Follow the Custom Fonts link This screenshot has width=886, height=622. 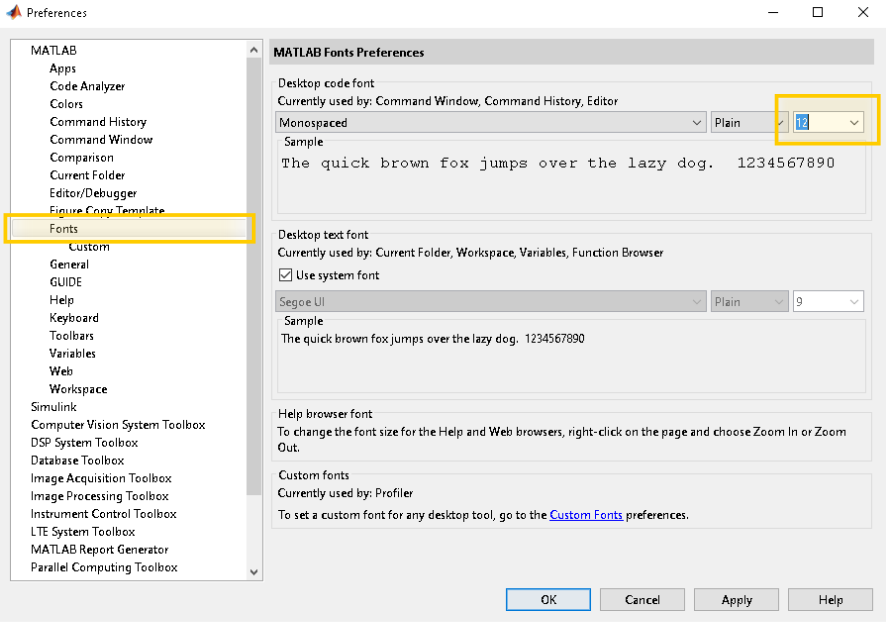click(x=586, y=515)
